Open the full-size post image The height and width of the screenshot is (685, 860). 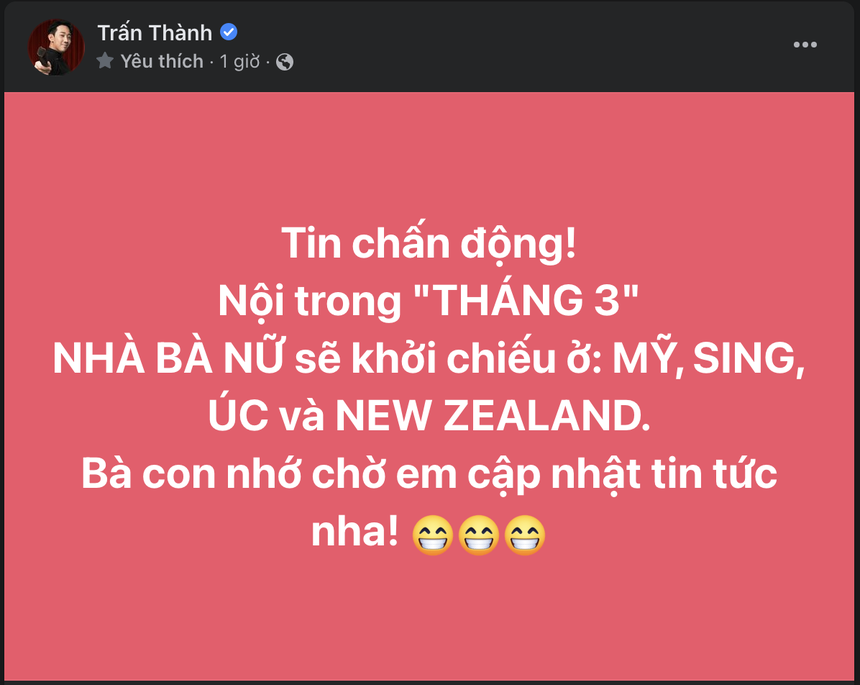click(430, 380)
